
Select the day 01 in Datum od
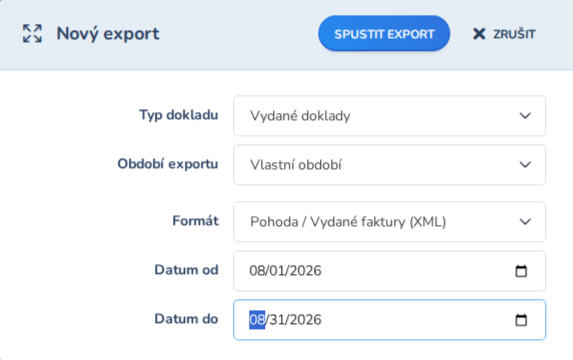click(x=276, y=271)
